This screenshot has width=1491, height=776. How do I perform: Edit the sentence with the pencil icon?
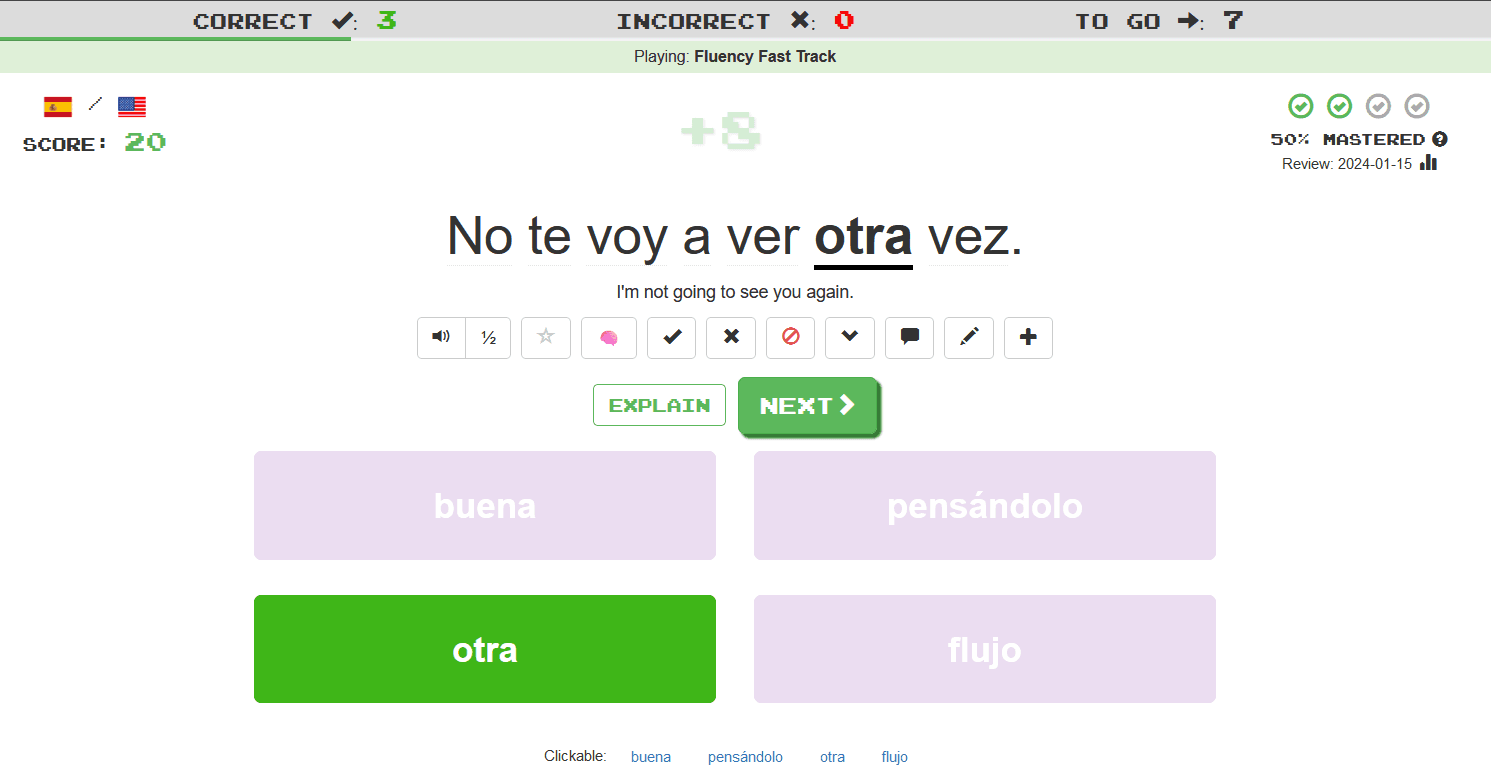pyautogui.click(x=968, y=338)
